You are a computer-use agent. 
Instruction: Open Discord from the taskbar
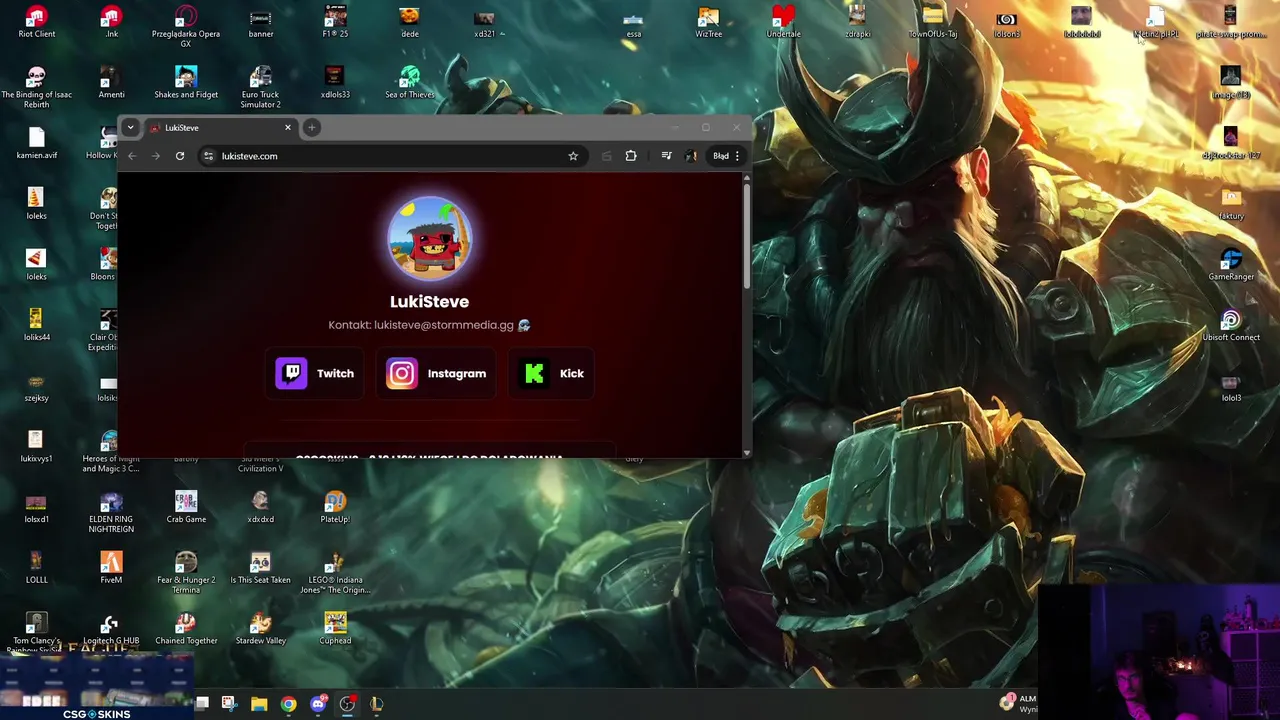pos(318,704)
